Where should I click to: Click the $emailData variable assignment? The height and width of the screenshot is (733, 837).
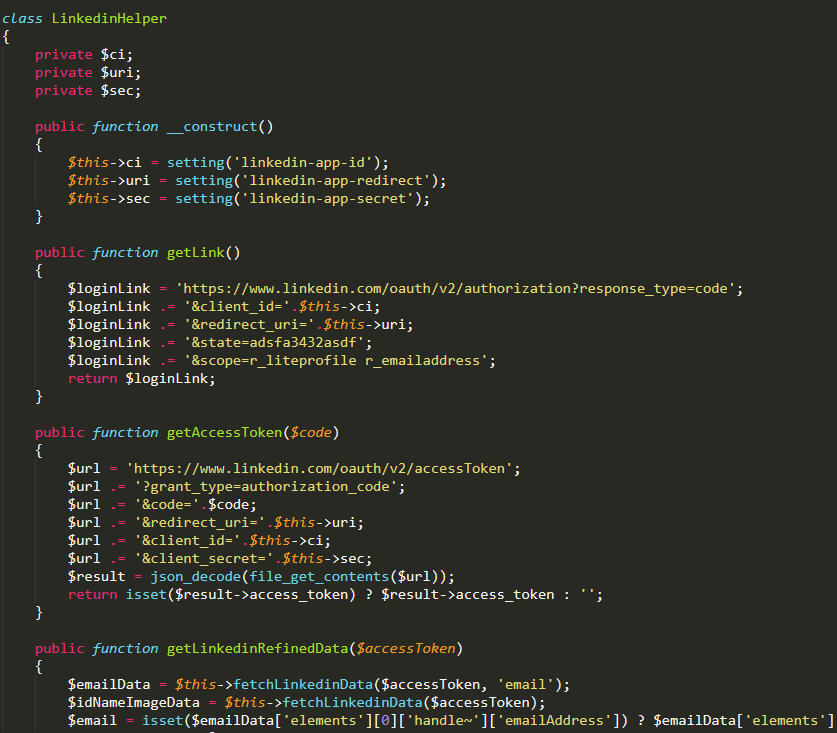[109, 684]
